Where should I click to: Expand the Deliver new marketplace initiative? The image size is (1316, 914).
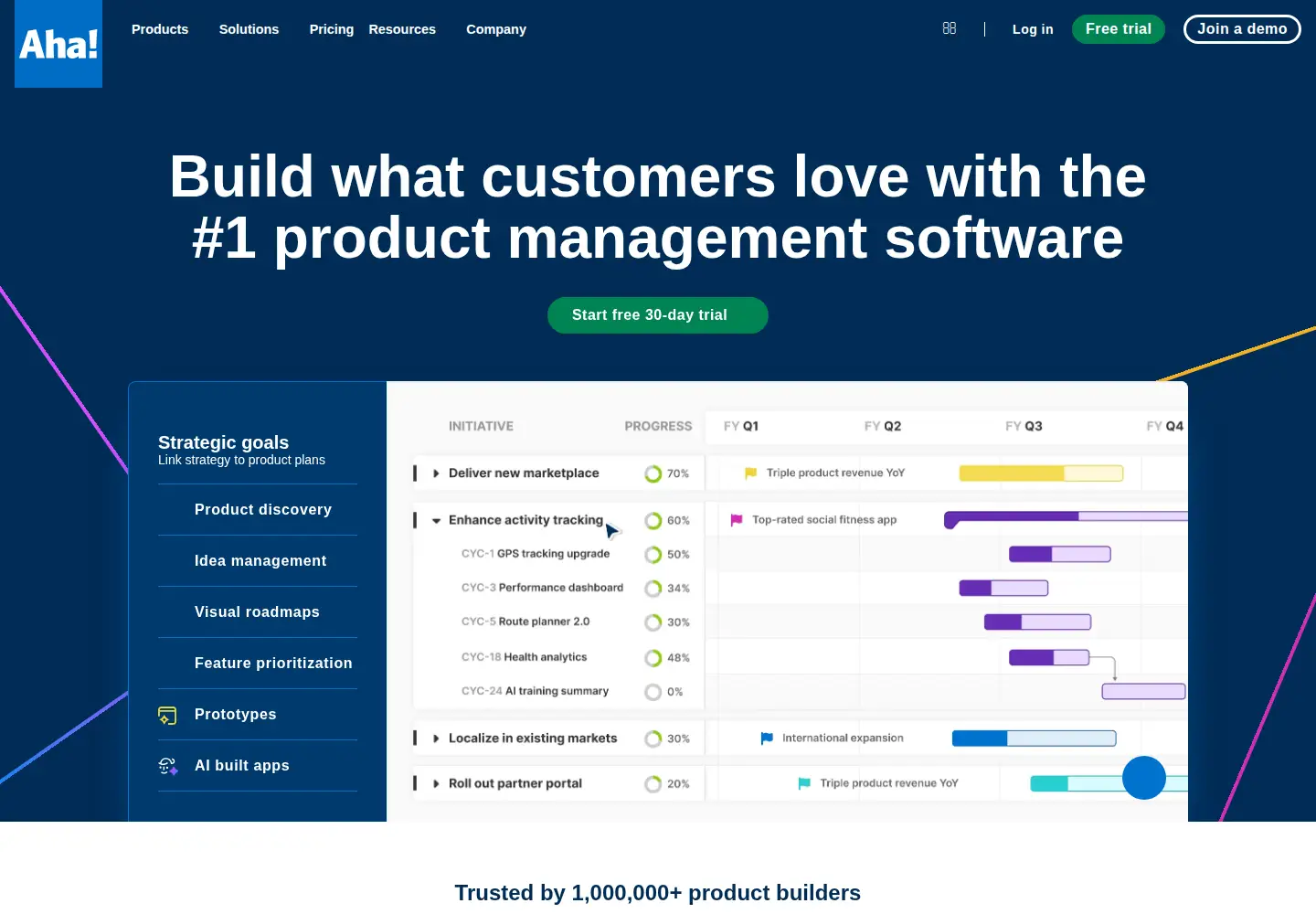[x=436, y=473]
